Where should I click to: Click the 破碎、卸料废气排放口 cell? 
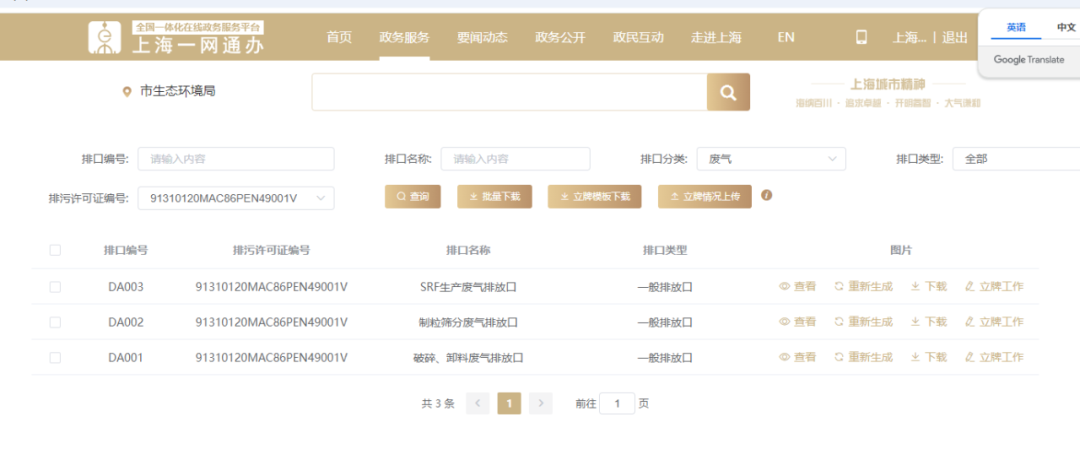[468, 357]
